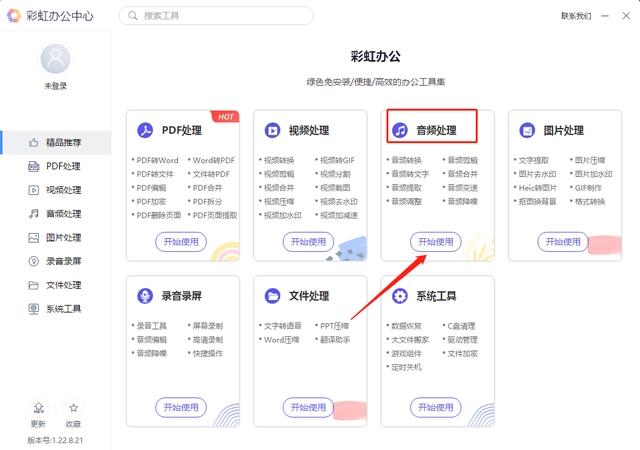Image resolution: width=640 pixels, height=450 pixels.
Task: Choose the PDF编辑 entry
Action: click(x=151, y=188)
